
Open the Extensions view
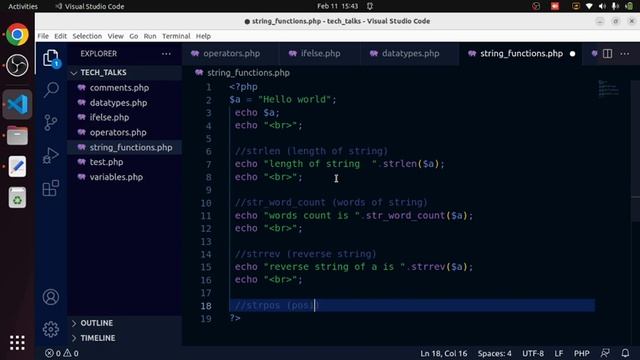(51, 188)
